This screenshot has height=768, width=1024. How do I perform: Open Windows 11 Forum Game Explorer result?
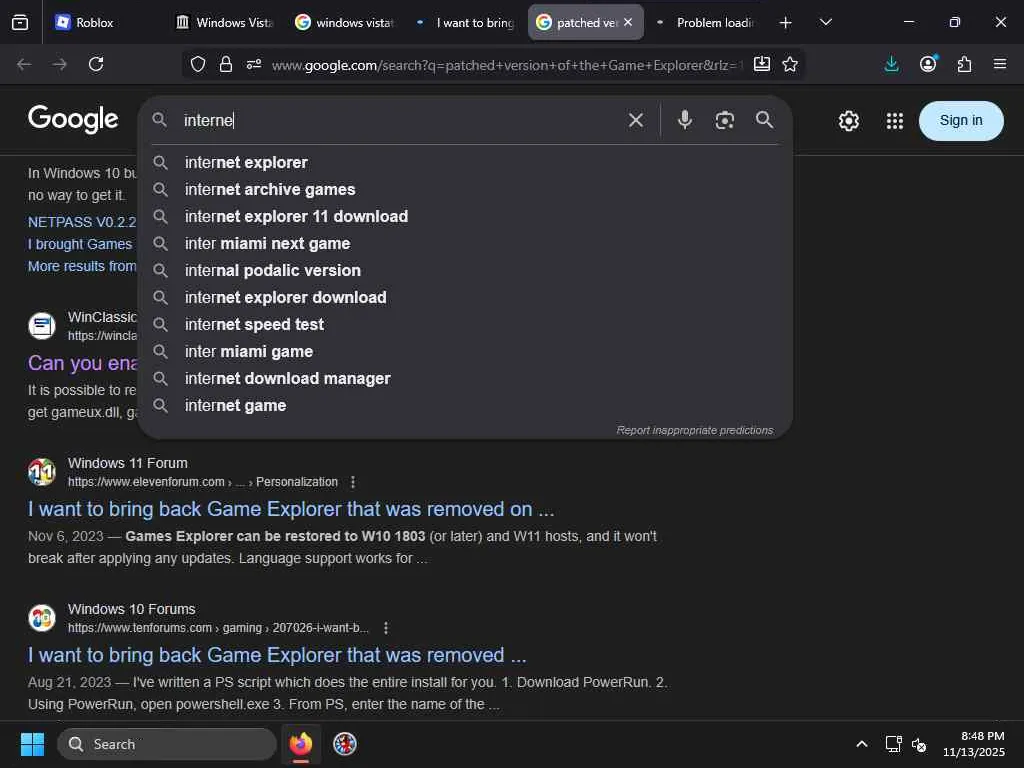click(291, 509)
